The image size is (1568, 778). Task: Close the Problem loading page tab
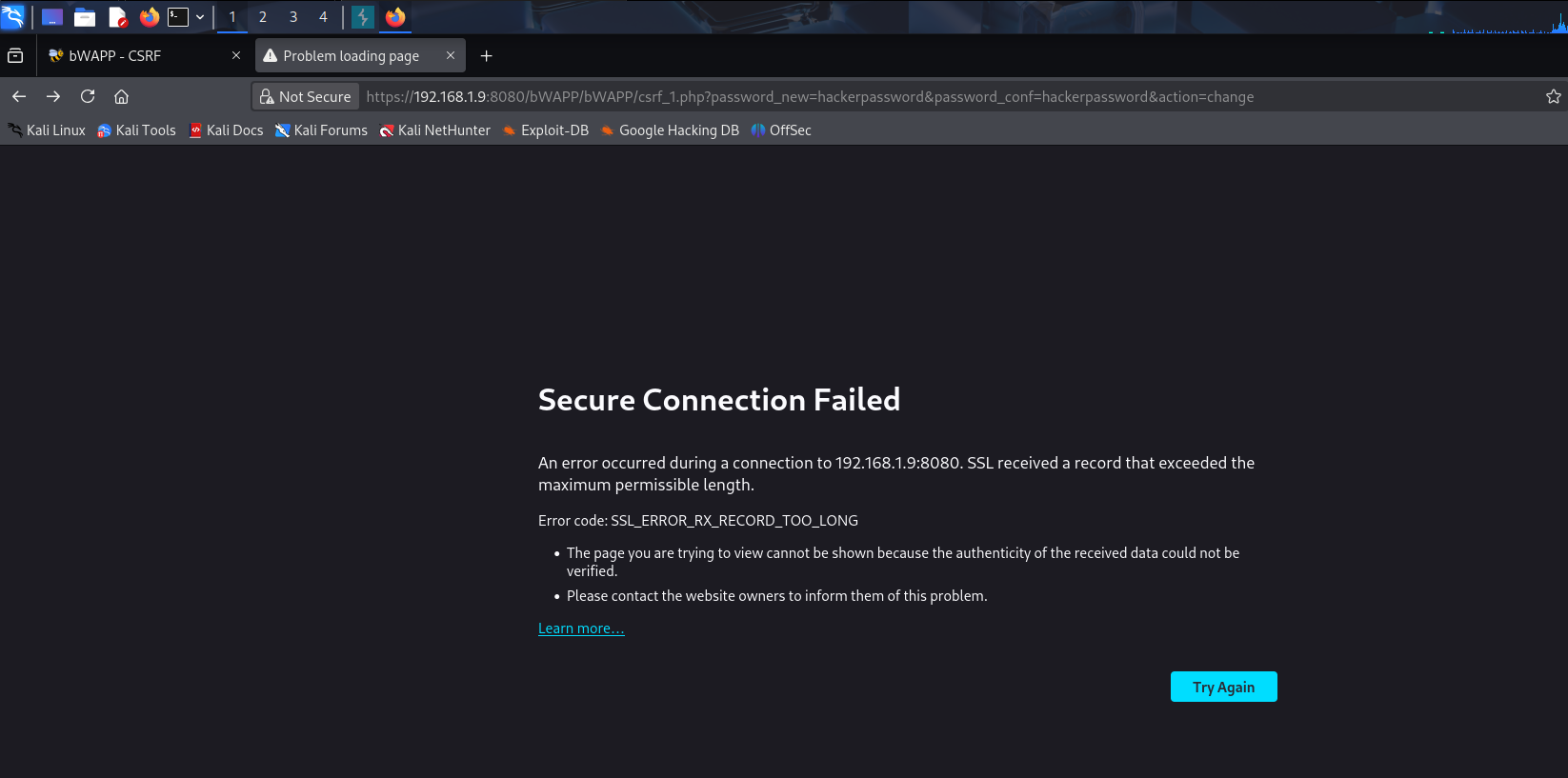pyautogui.click(x=451, y=55)
